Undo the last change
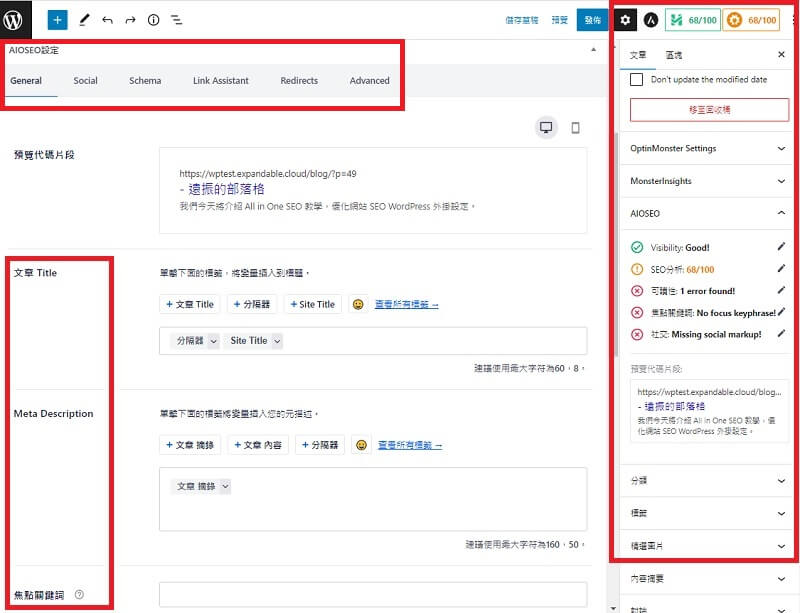The width and height of the screenshot is (800, 613). 107,20
